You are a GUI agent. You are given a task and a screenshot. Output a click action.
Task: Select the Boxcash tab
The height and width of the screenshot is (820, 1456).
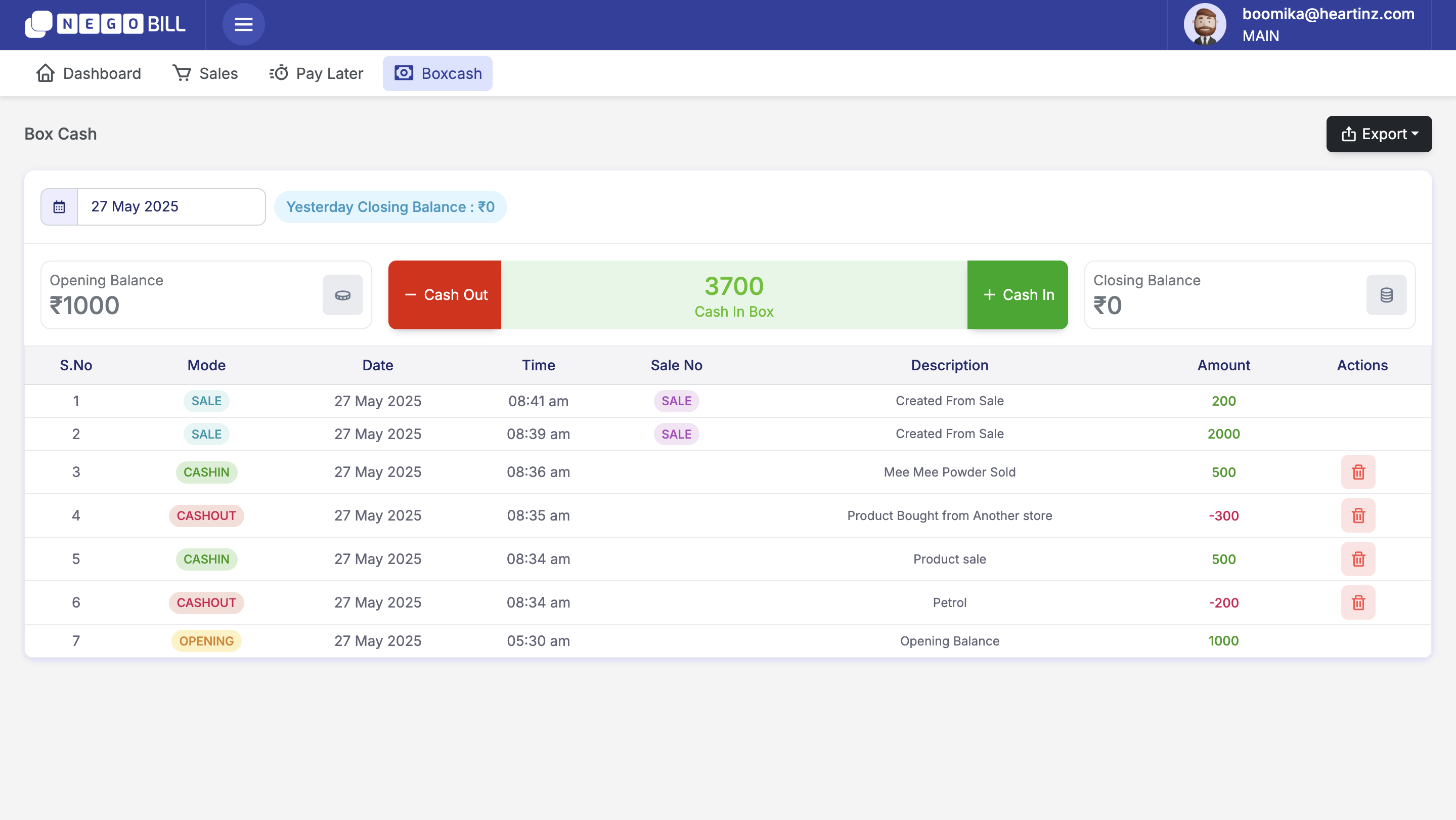pos(437,73)
